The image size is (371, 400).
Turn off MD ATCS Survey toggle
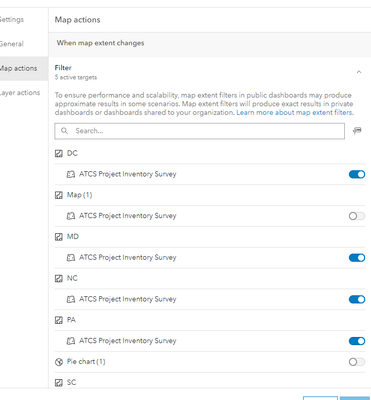[357, 258]
